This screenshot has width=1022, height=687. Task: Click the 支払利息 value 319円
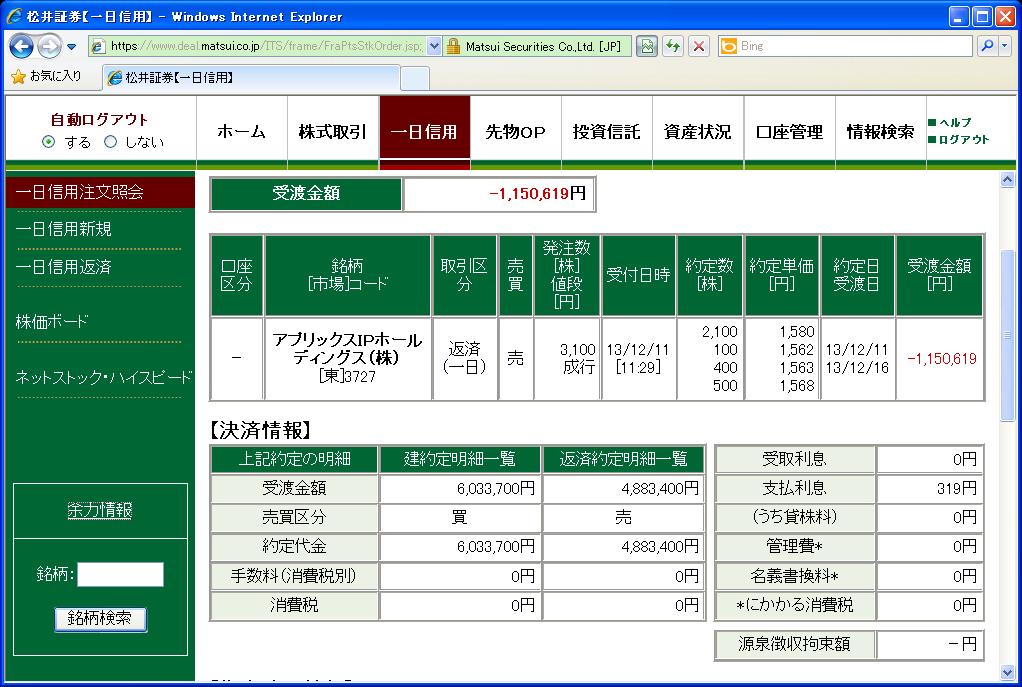pyautogui.click(x=956, y=488)
